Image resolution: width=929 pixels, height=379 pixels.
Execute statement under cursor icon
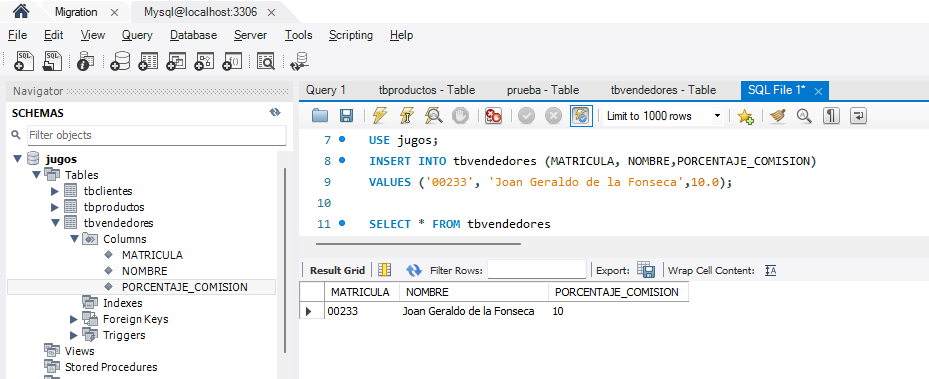pos(407,115)
